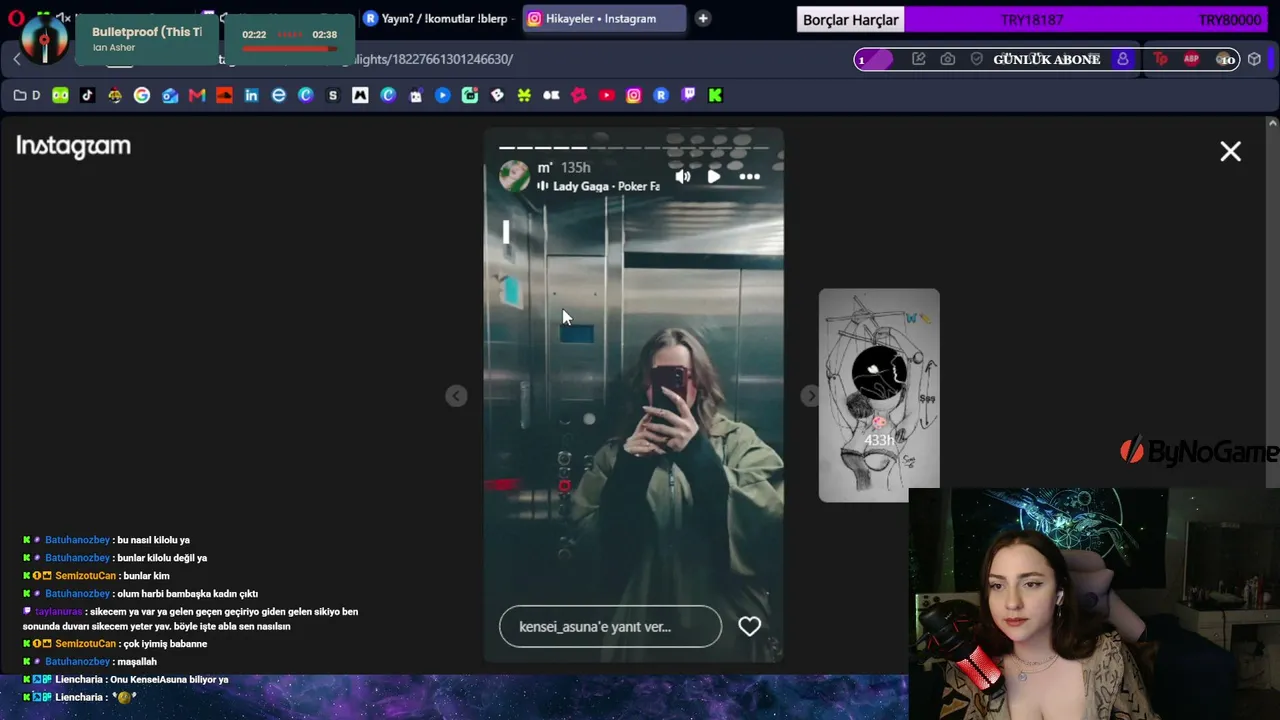Click the story progress bar segments
The height and width of the screenshot is (720, 1280).
point(634,148)
